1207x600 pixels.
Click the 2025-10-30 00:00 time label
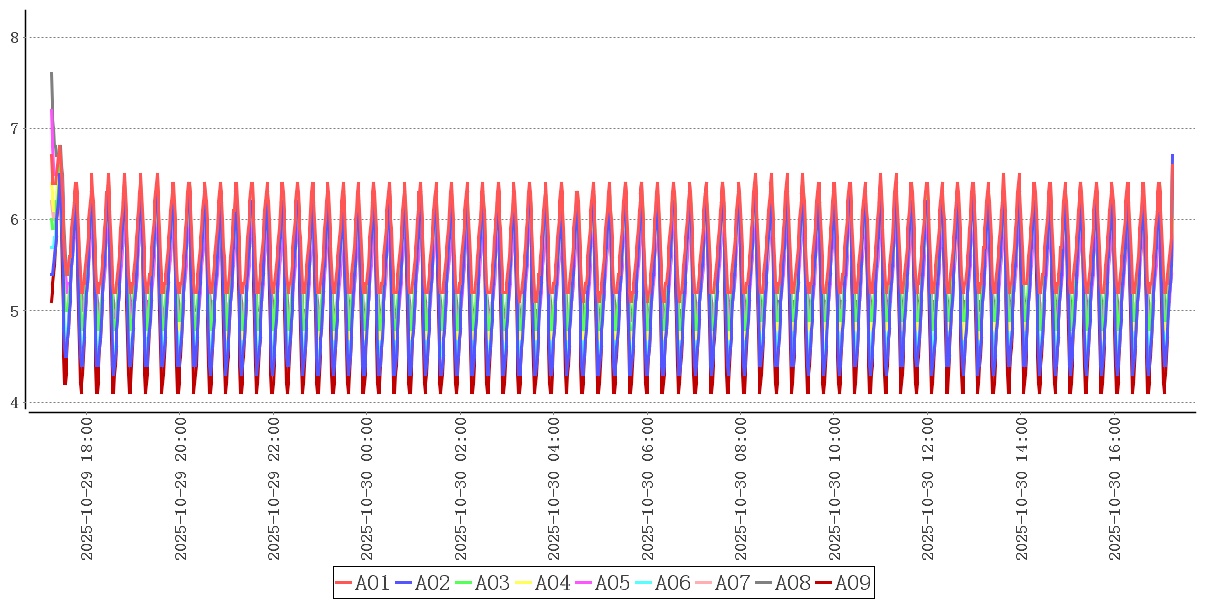367,490
